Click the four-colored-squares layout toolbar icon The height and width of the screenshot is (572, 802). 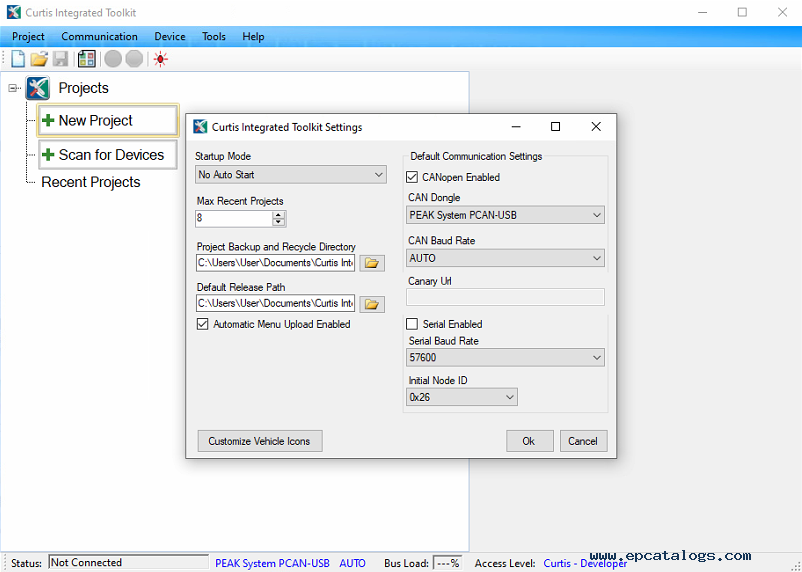pos(86,59)
